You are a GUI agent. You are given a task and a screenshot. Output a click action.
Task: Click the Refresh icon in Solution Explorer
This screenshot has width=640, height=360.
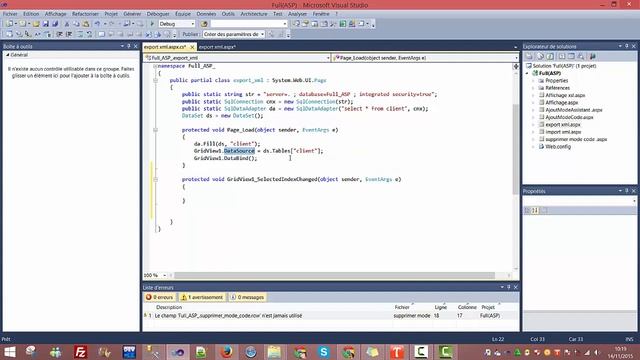(550, 56)
